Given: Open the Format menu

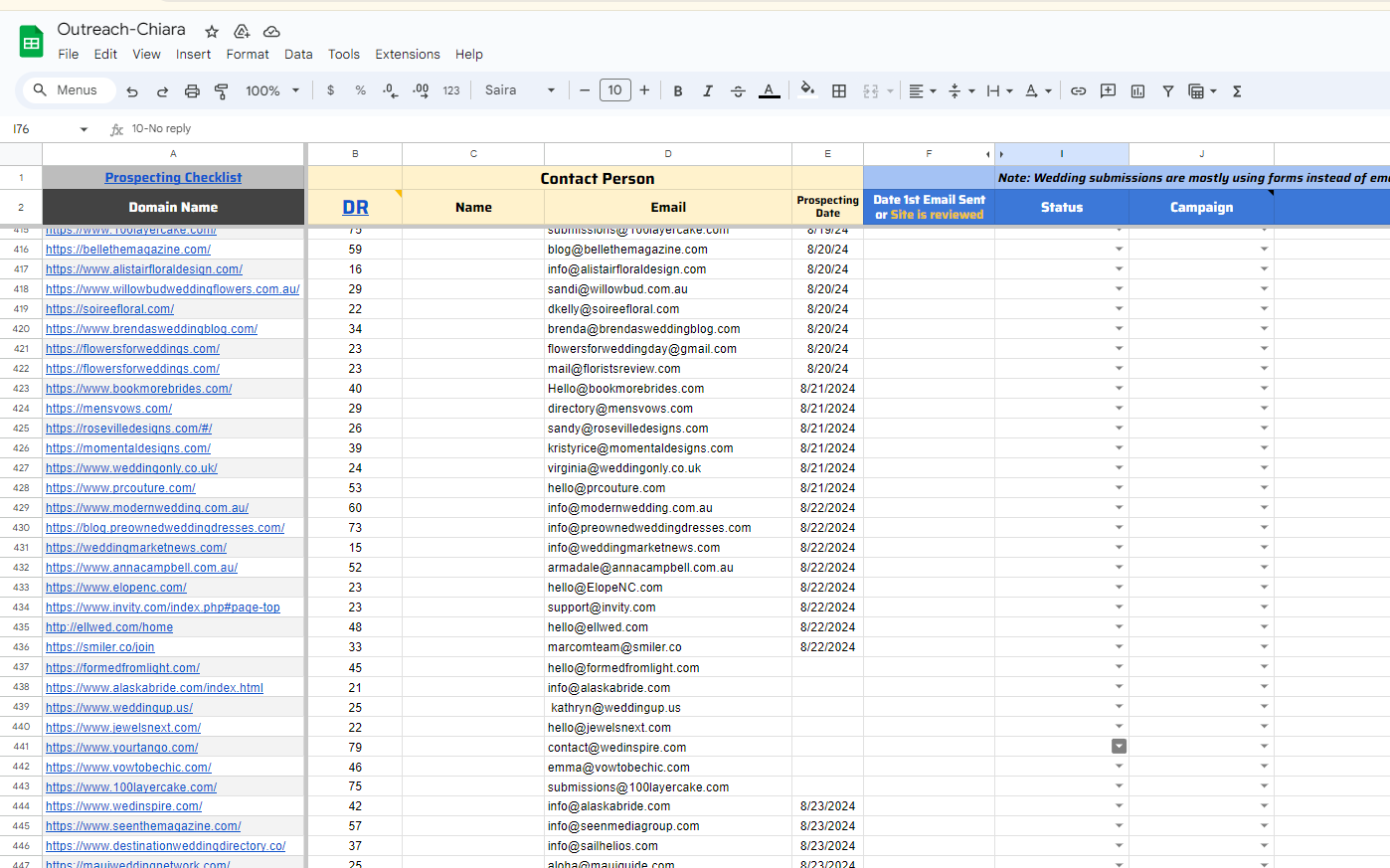Looking at the screenshot, I should 248,55.
